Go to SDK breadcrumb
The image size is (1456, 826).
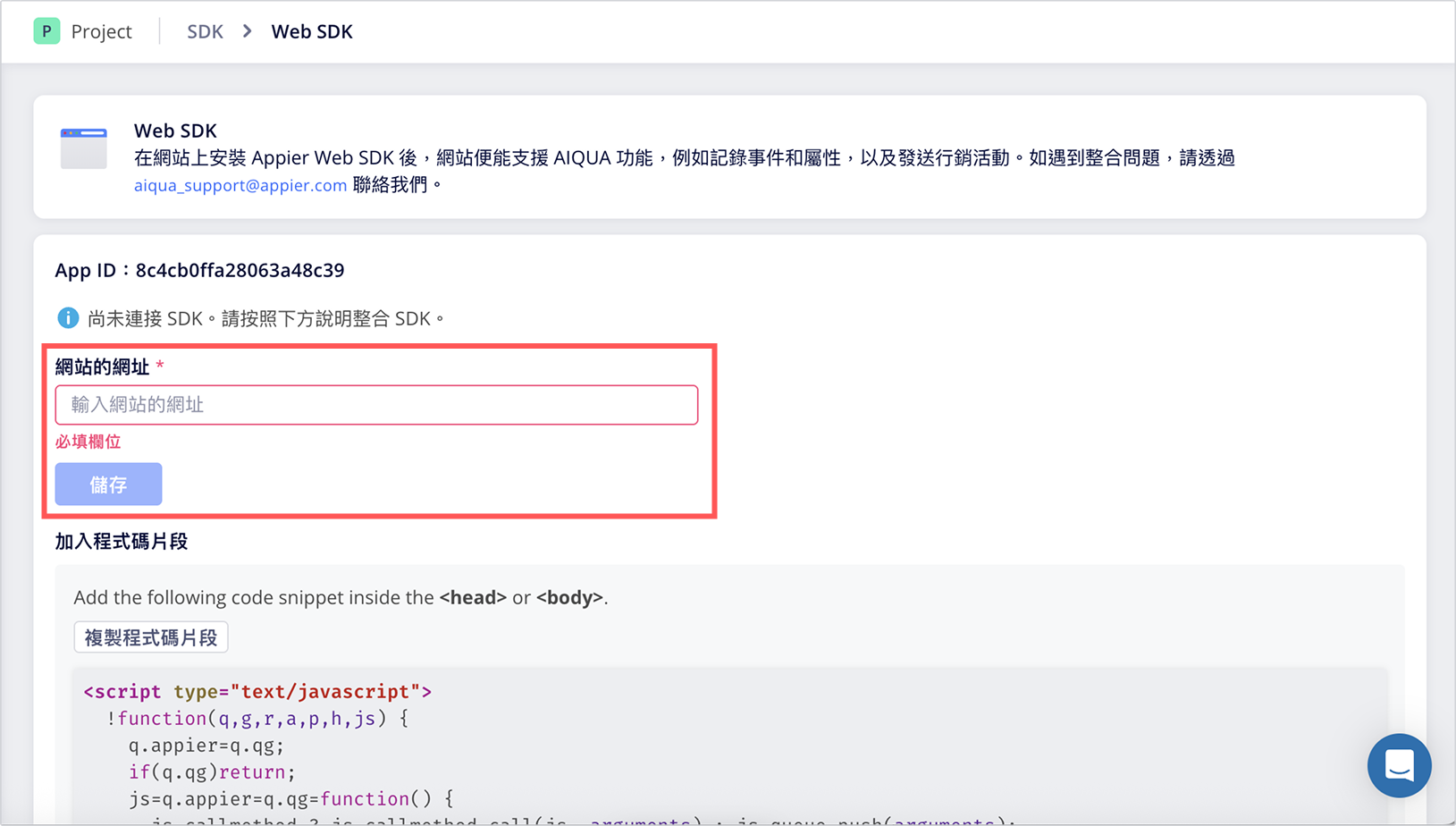[205, 31]
